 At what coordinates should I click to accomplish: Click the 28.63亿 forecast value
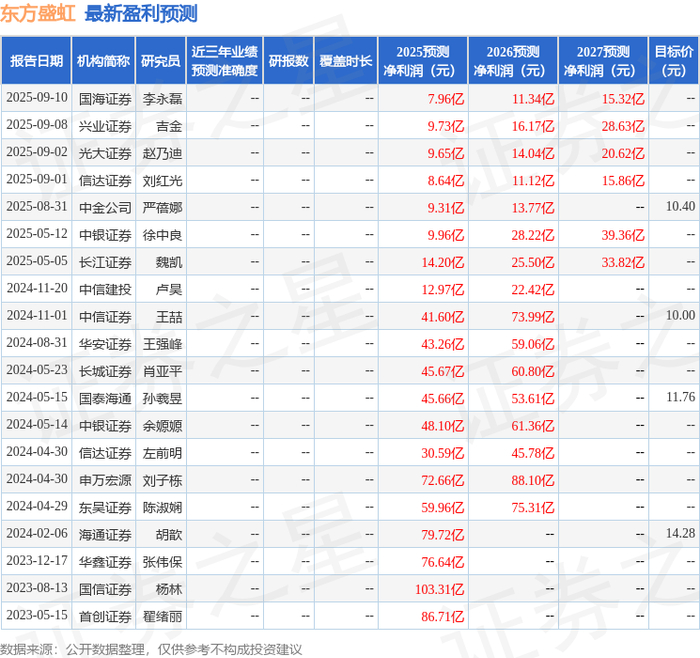623,126
